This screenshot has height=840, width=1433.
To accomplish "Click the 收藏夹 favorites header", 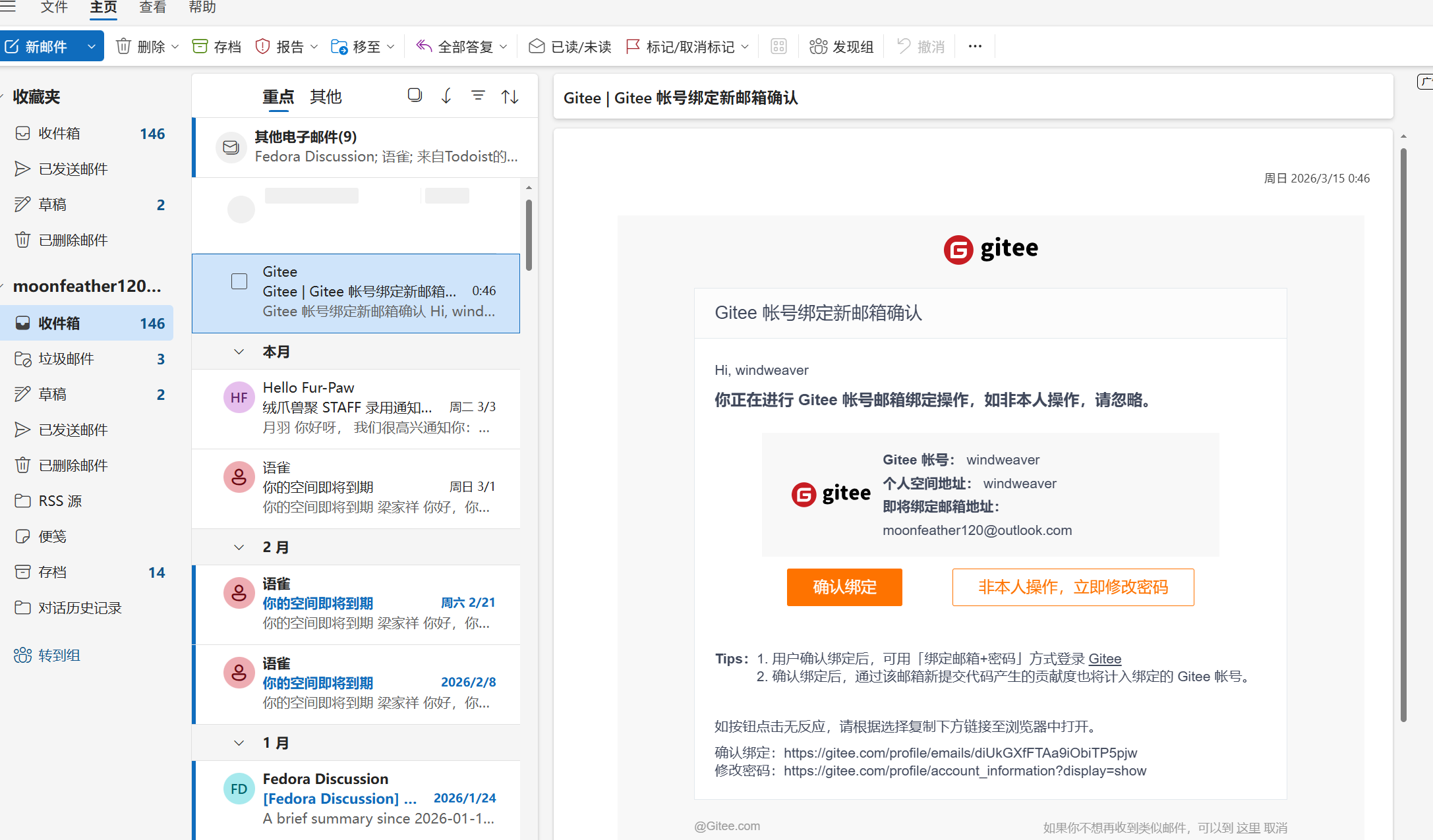I will click(36, 97).
